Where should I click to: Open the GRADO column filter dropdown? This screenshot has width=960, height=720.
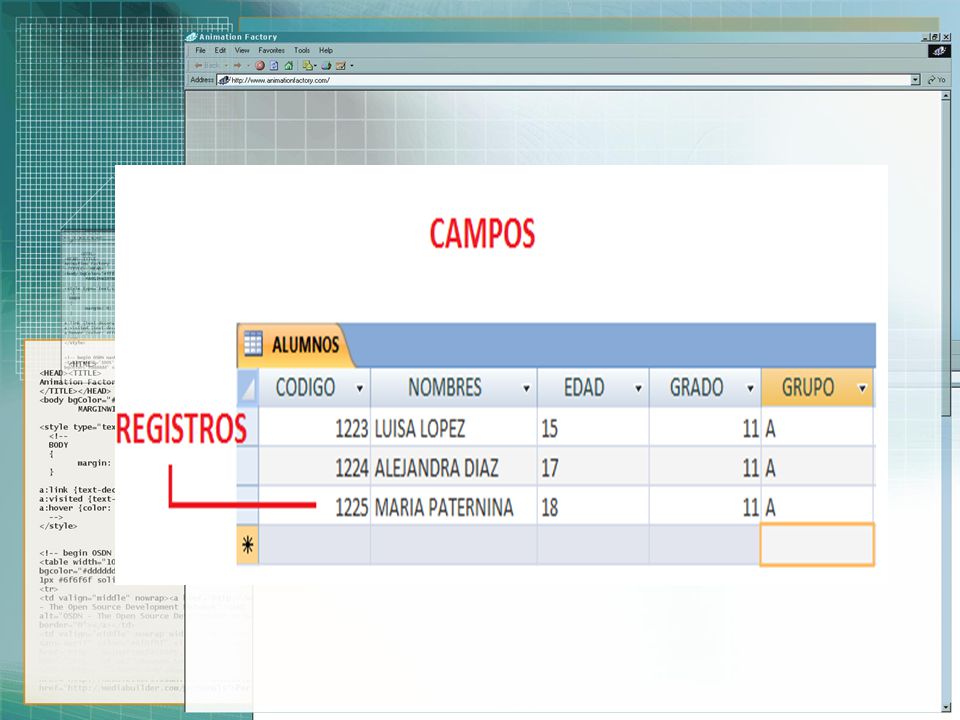click(750, 388)
